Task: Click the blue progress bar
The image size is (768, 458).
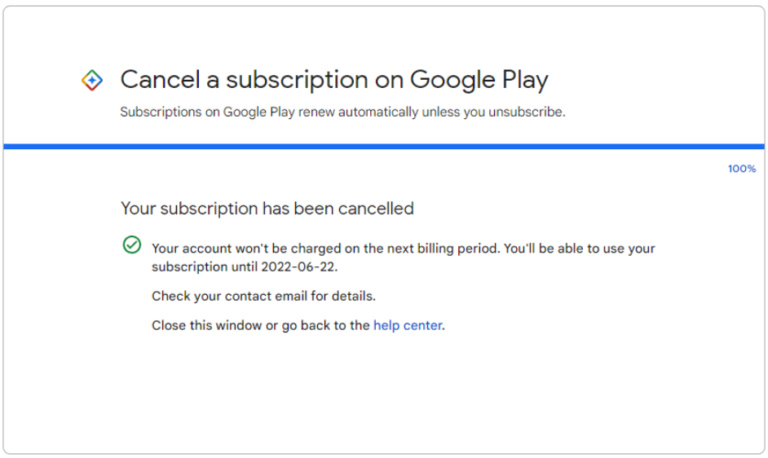Action: click(x=384, y=147)
